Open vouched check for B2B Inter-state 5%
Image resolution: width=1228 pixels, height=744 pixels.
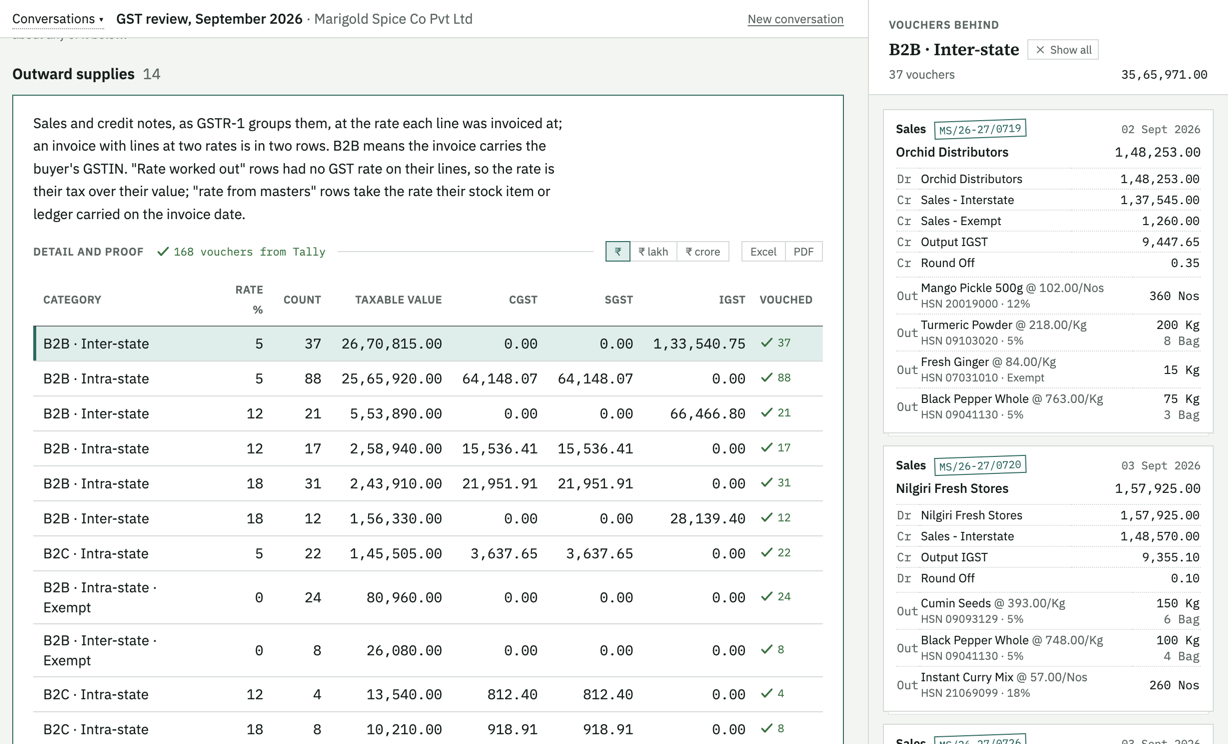776,343
